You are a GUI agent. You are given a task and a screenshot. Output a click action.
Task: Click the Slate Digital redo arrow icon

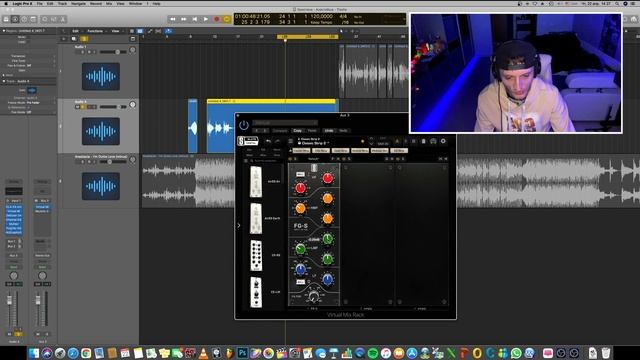(277, 141)
